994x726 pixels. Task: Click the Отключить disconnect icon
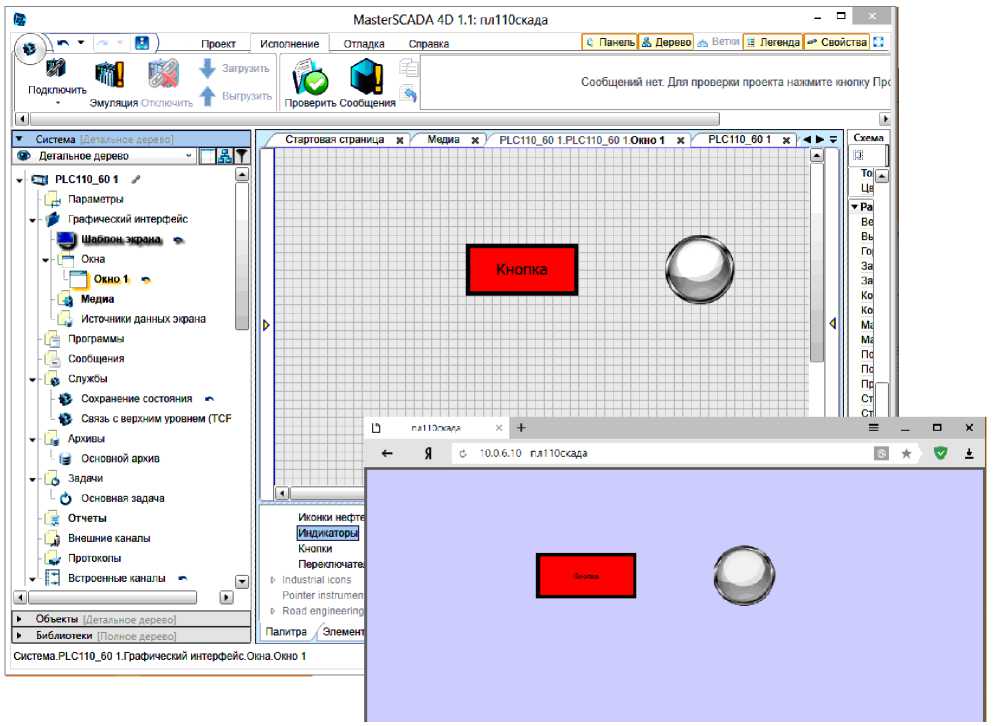pyautogui.click(x=164, y=75)
